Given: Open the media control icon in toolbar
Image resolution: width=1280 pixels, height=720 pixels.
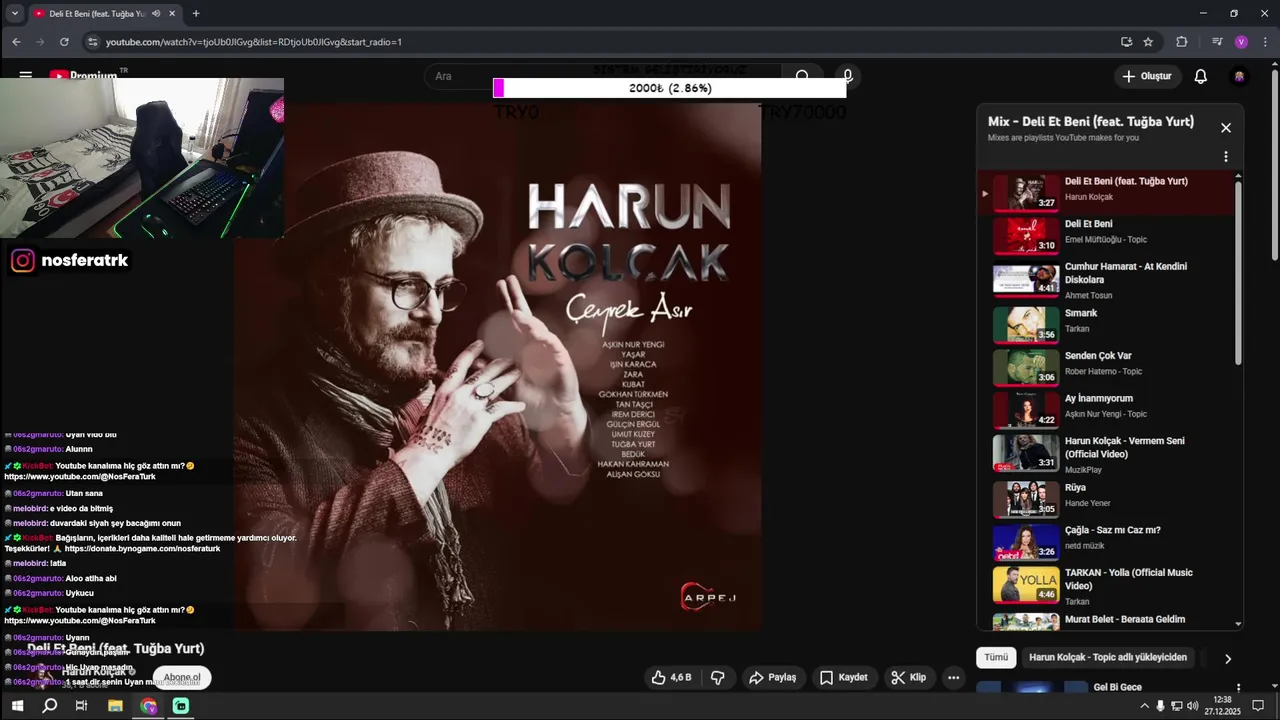Looking at the screenshot, I should [x=1217, y=42].
